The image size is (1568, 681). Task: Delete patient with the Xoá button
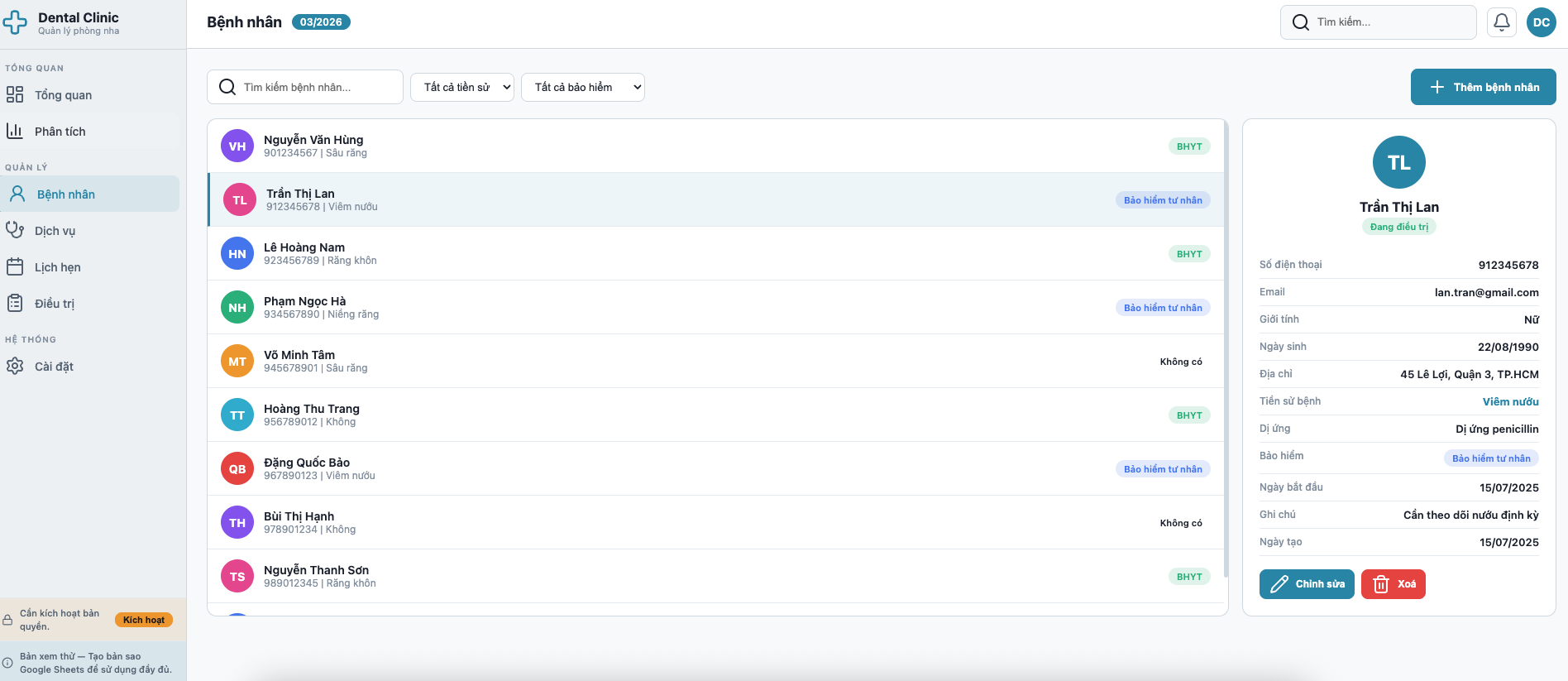[1393, 584]
